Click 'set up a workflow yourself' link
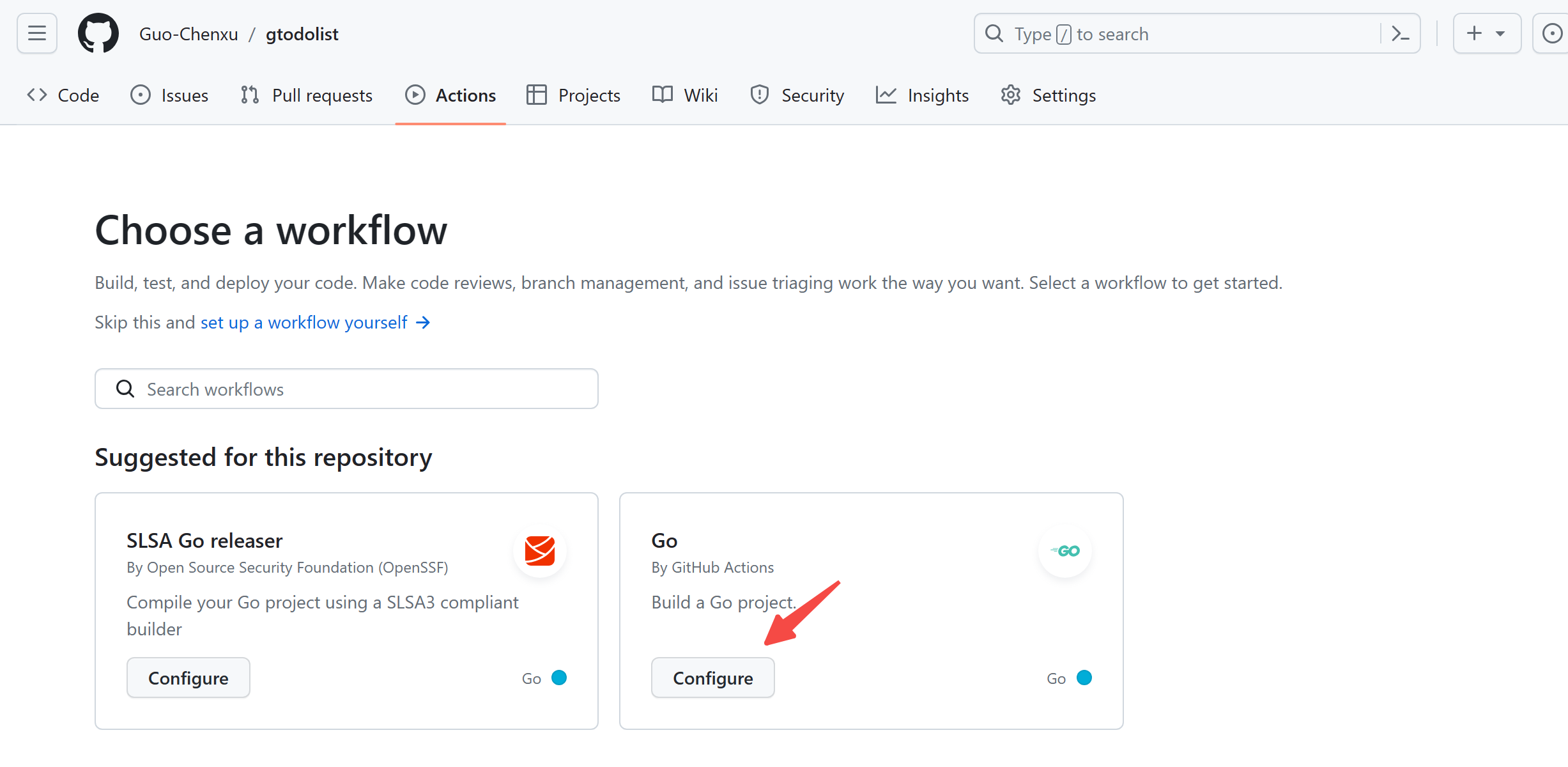Screen dimensions: 1568x767 (x=315, y=322)
